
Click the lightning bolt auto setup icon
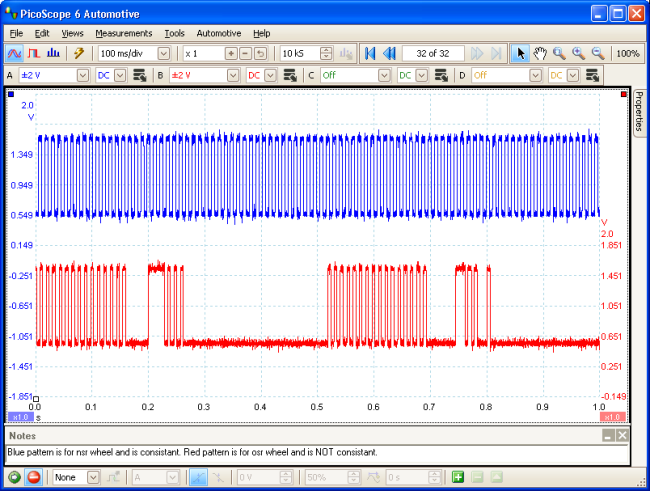[78, 53]
